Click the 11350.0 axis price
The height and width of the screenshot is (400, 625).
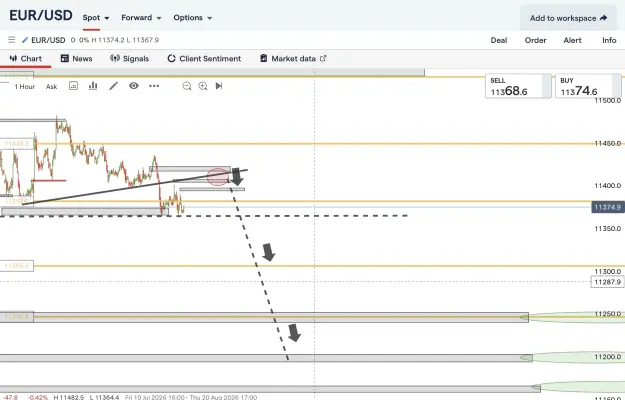pos(607,229)
